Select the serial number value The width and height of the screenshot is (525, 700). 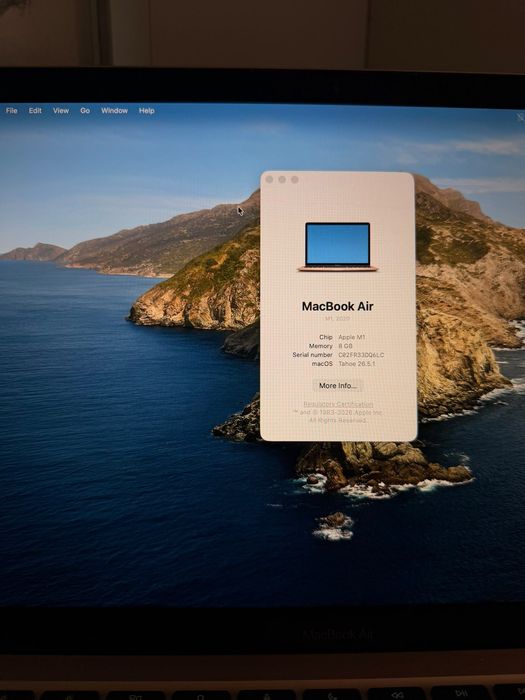tap(361, 355)
